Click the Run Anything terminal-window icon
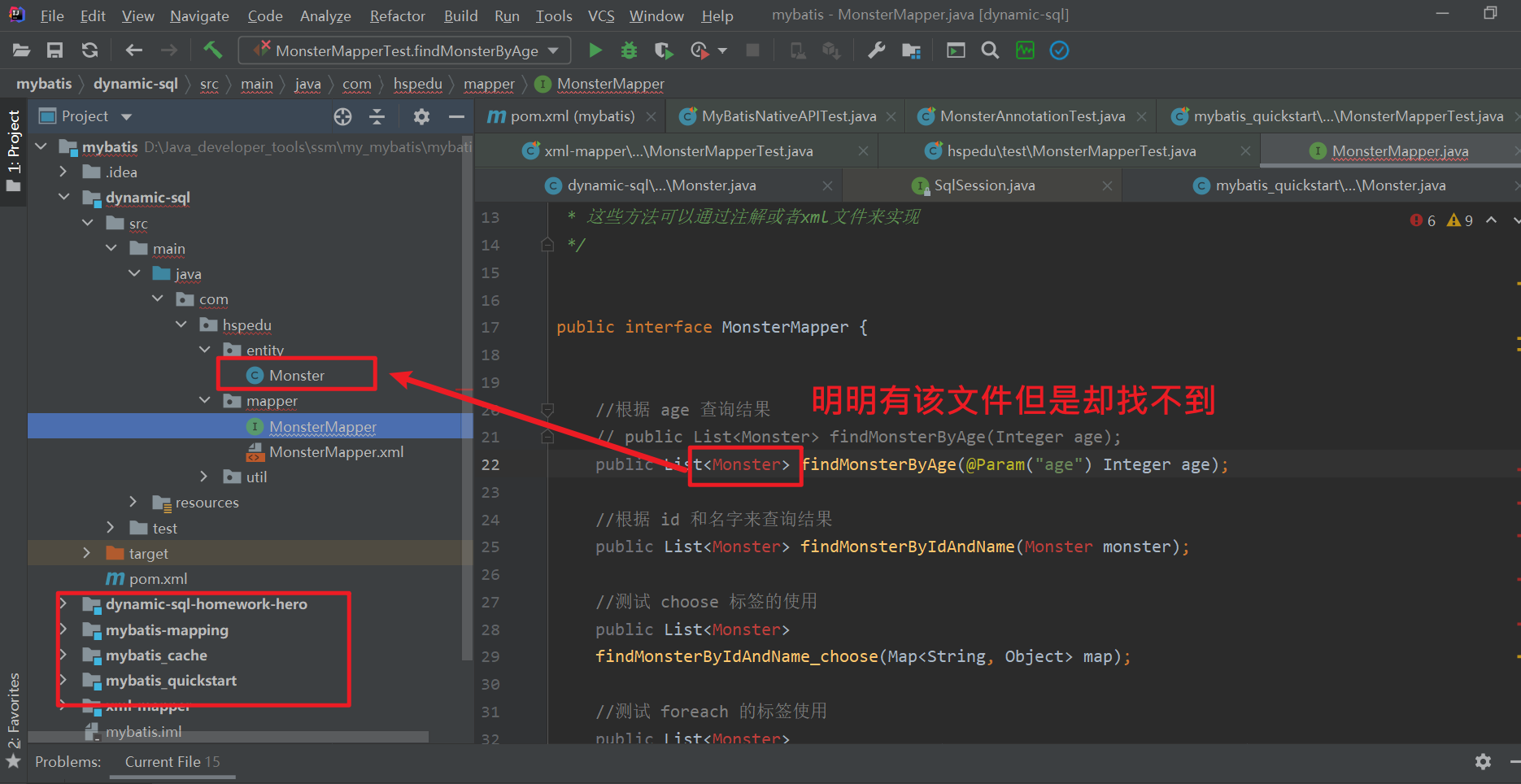 [x=956, y=50]
